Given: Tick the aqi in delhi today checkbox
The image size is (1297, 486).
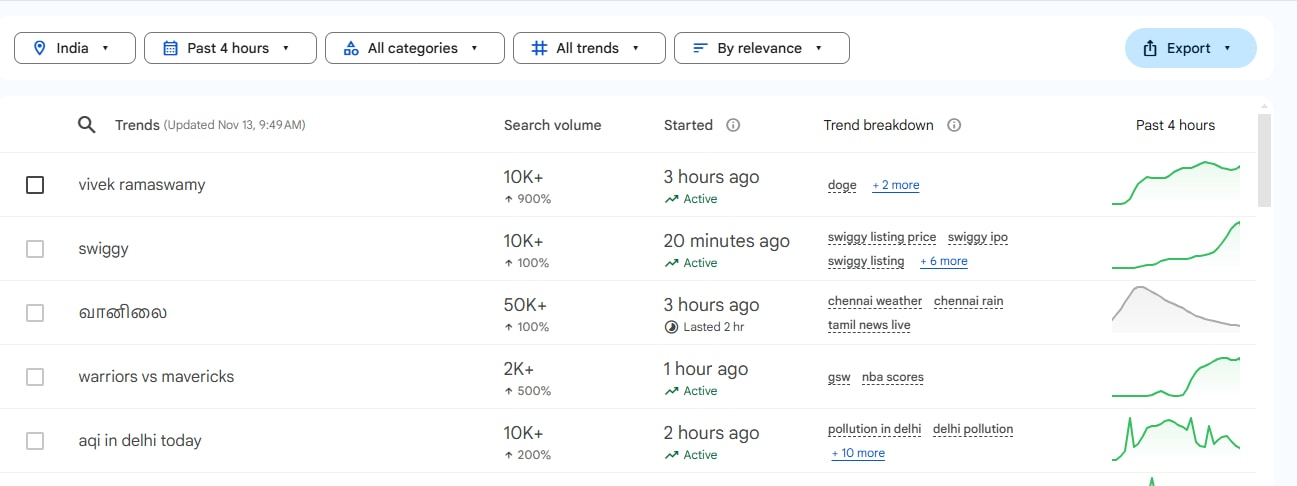Looking at the screenshot, I should coord(35,441).
